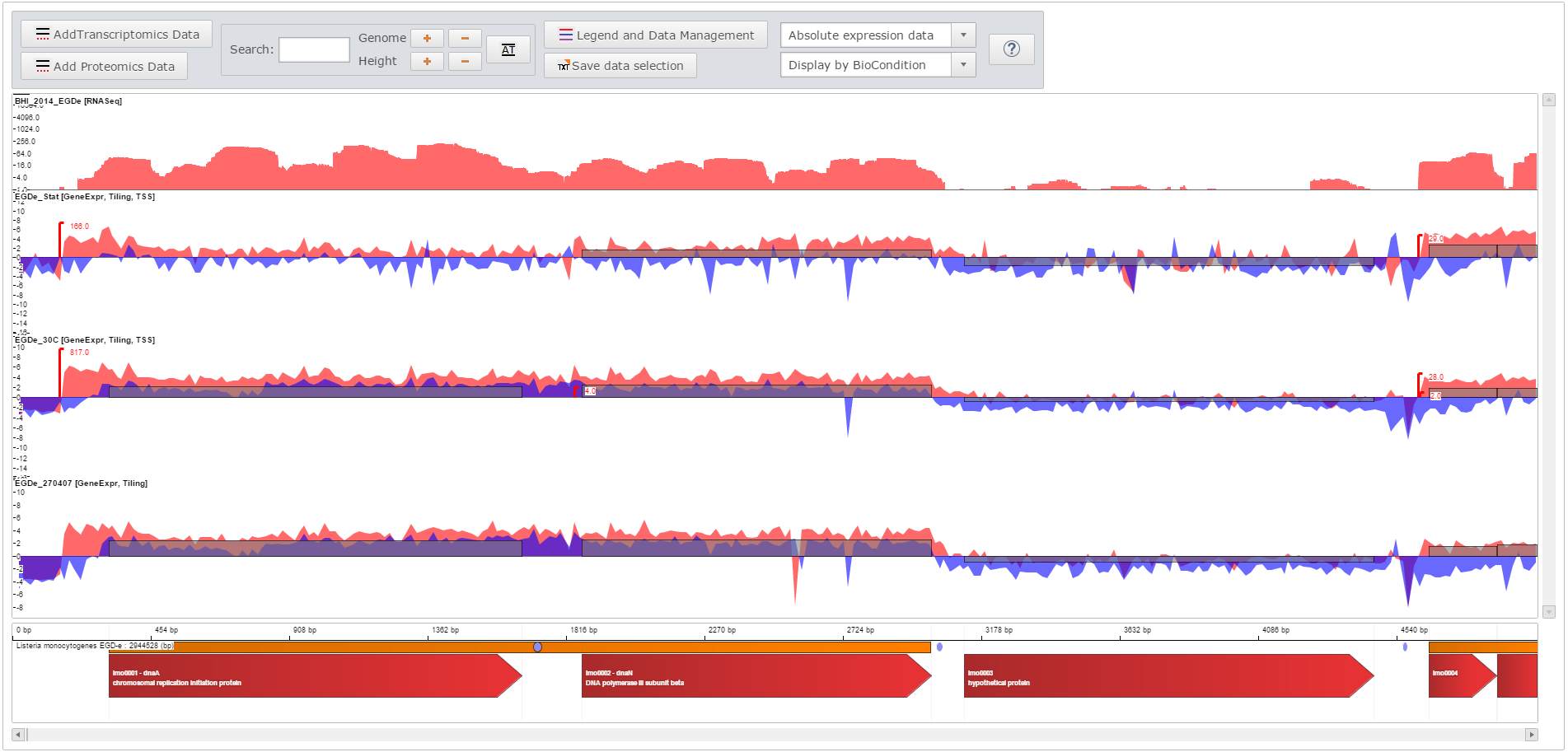Click the Genome zoom out minus button
The height and width of the screenshot is (752, 1568).
465,39
